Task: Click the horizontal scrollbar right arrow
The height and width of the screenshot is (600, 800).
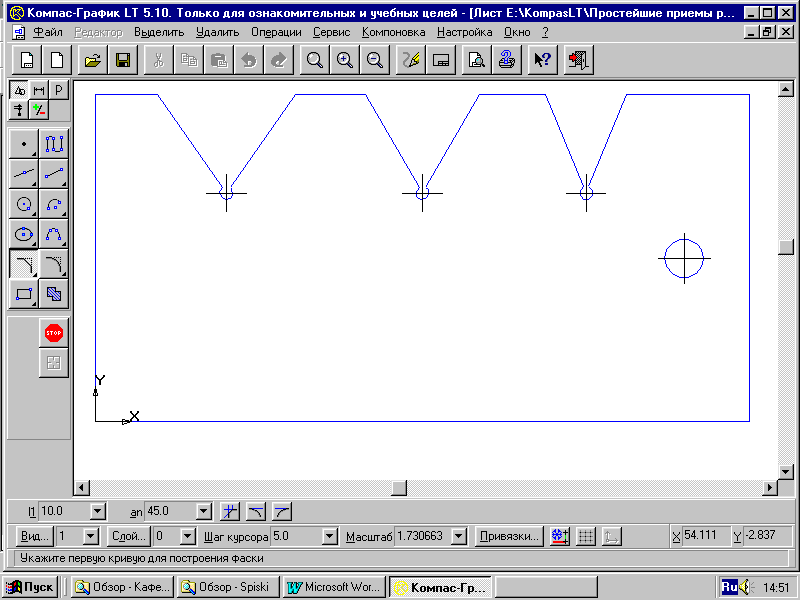Action: 770,488
